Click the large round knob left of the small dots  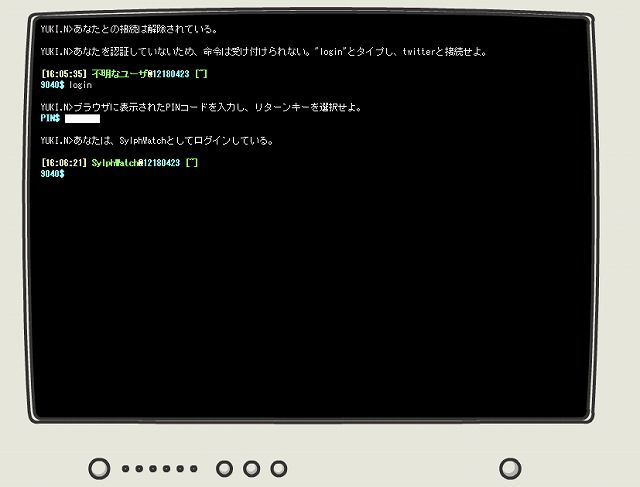pyautogui.click(x=99, y=468)
